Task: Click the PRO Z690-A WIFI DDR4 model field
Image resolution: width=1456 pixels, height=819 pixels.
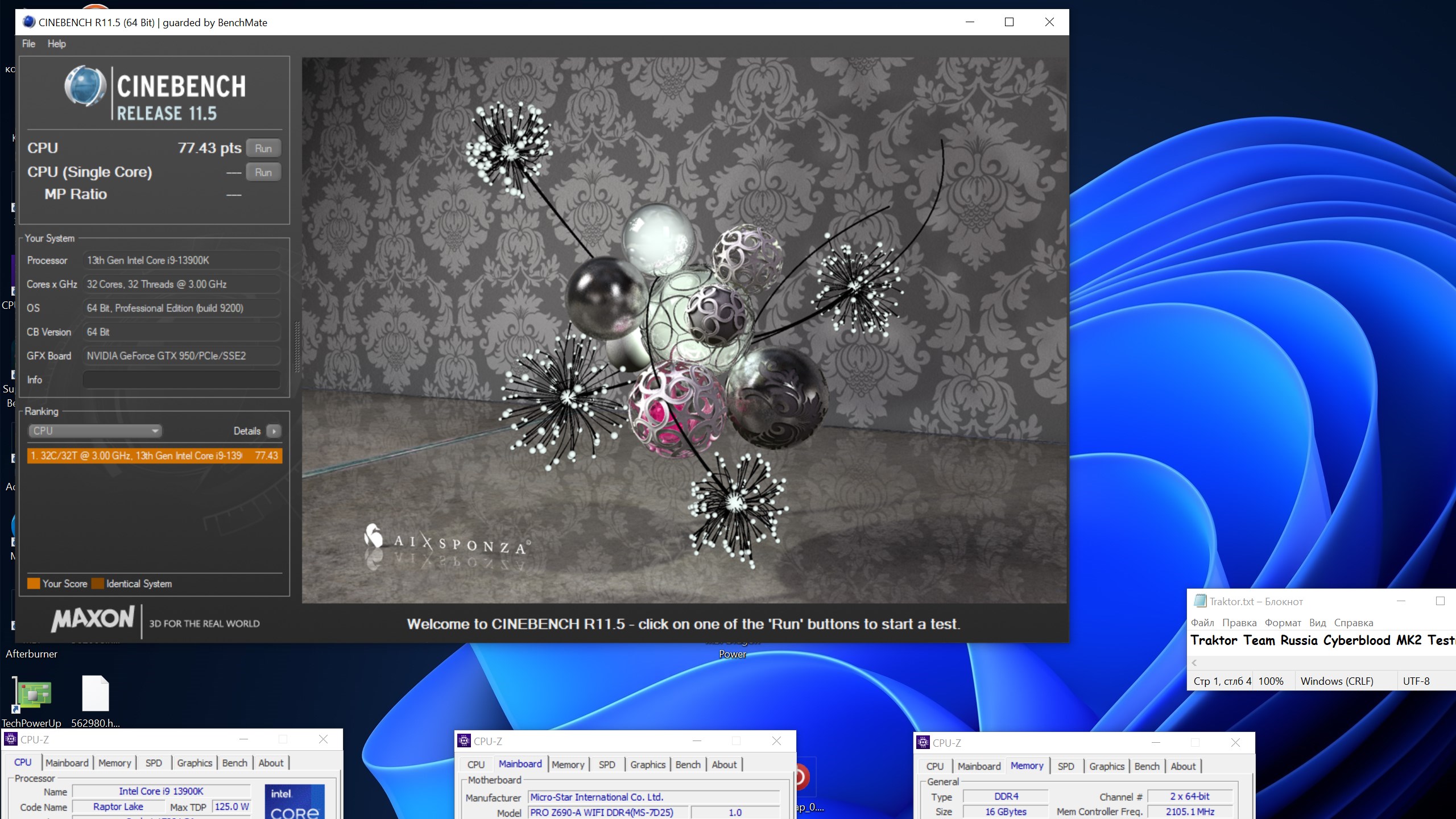Action: tap(607, 813)
